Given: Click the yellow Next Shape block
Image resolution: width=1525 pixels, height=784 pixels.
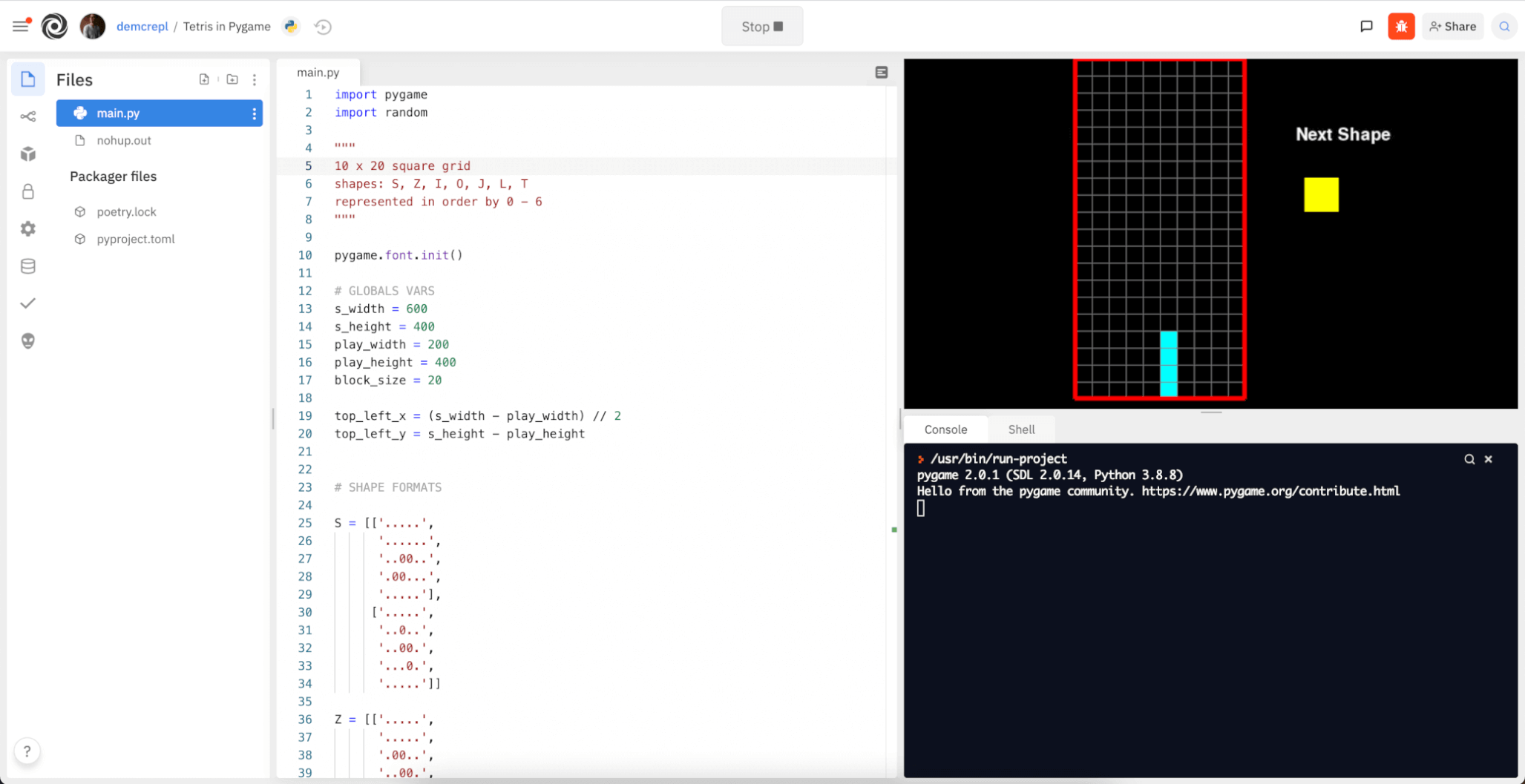Looking at the screenshot, I should pos(1321,195).
